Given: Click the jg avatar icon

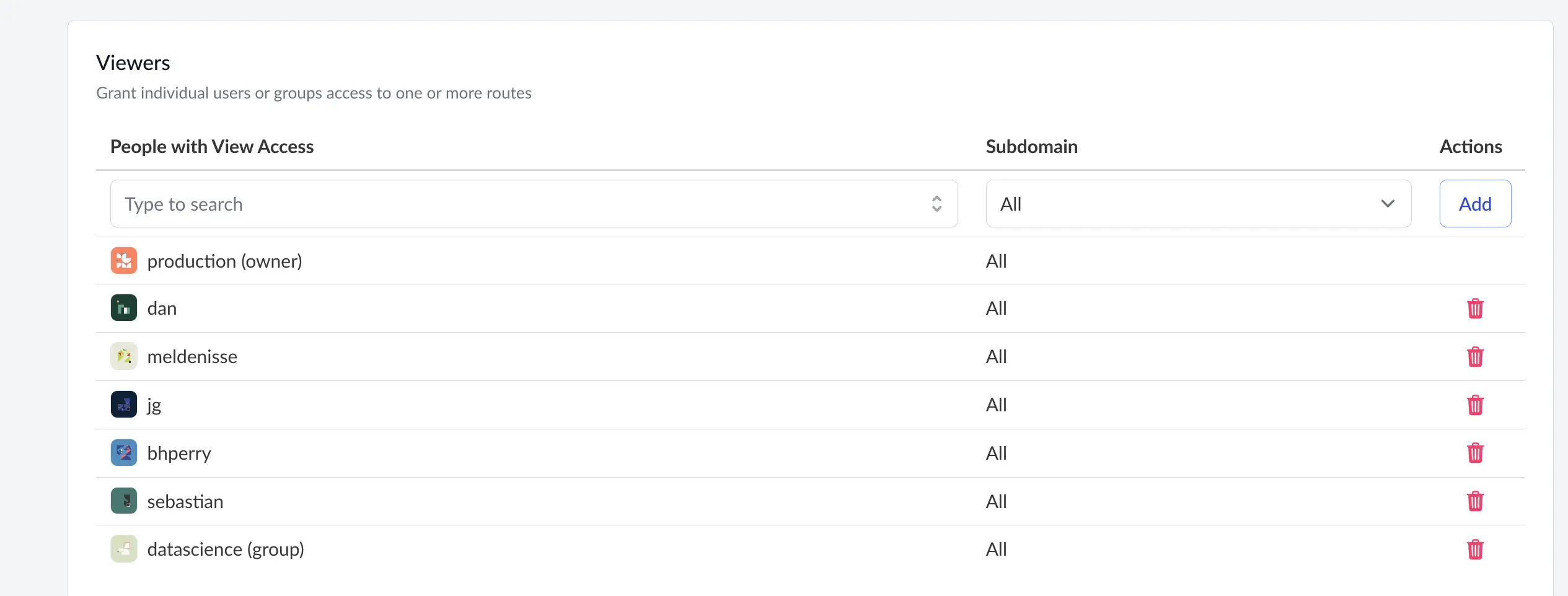Looking at the screenshot, I should pos(124,405).
